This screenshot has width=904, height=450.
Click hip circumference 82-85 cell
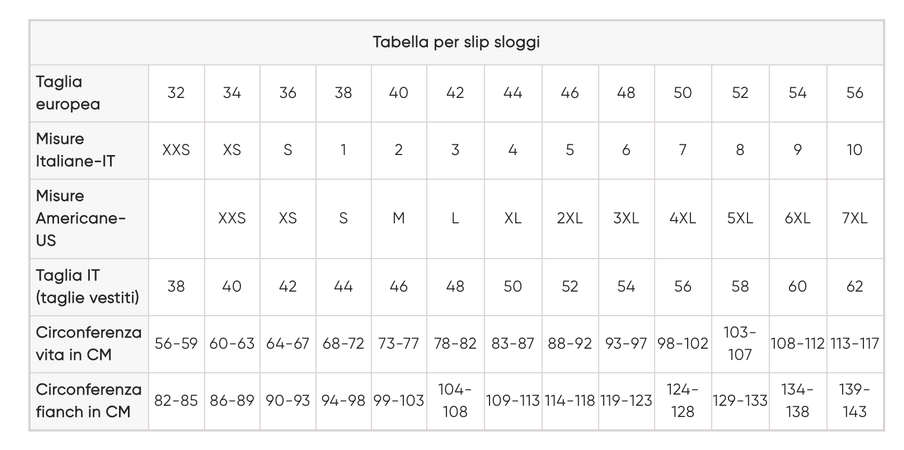pyautogui.click(x=176, y=400)
